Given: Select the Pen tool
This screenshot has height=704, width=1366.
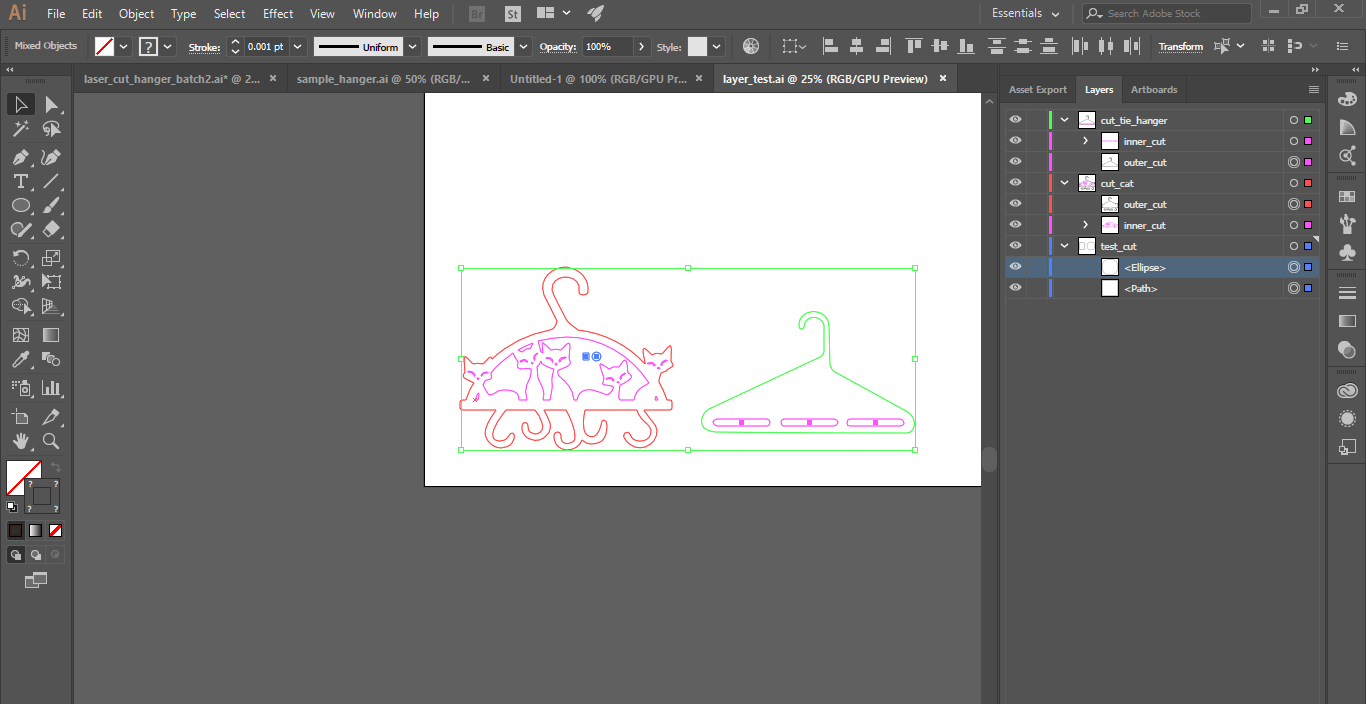Looking at the screenshot, I should tap(20, 157).
